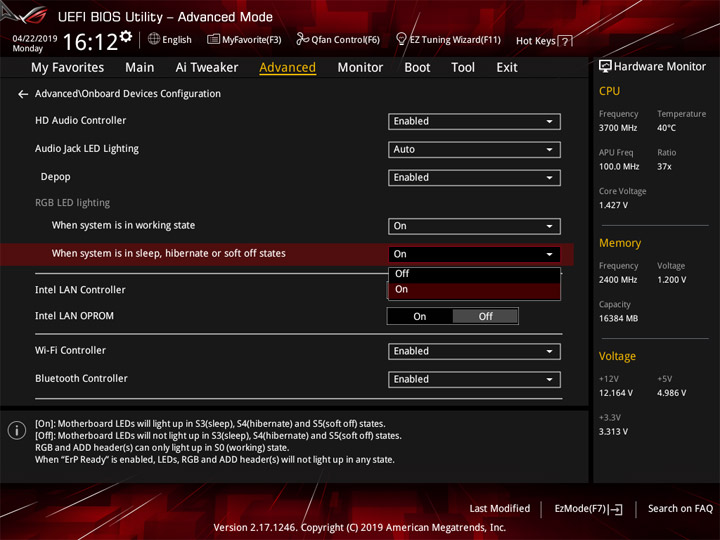Viewport: 720px width, 540px height.
Task: Select HD Audio Controller label
Action: 80,121
